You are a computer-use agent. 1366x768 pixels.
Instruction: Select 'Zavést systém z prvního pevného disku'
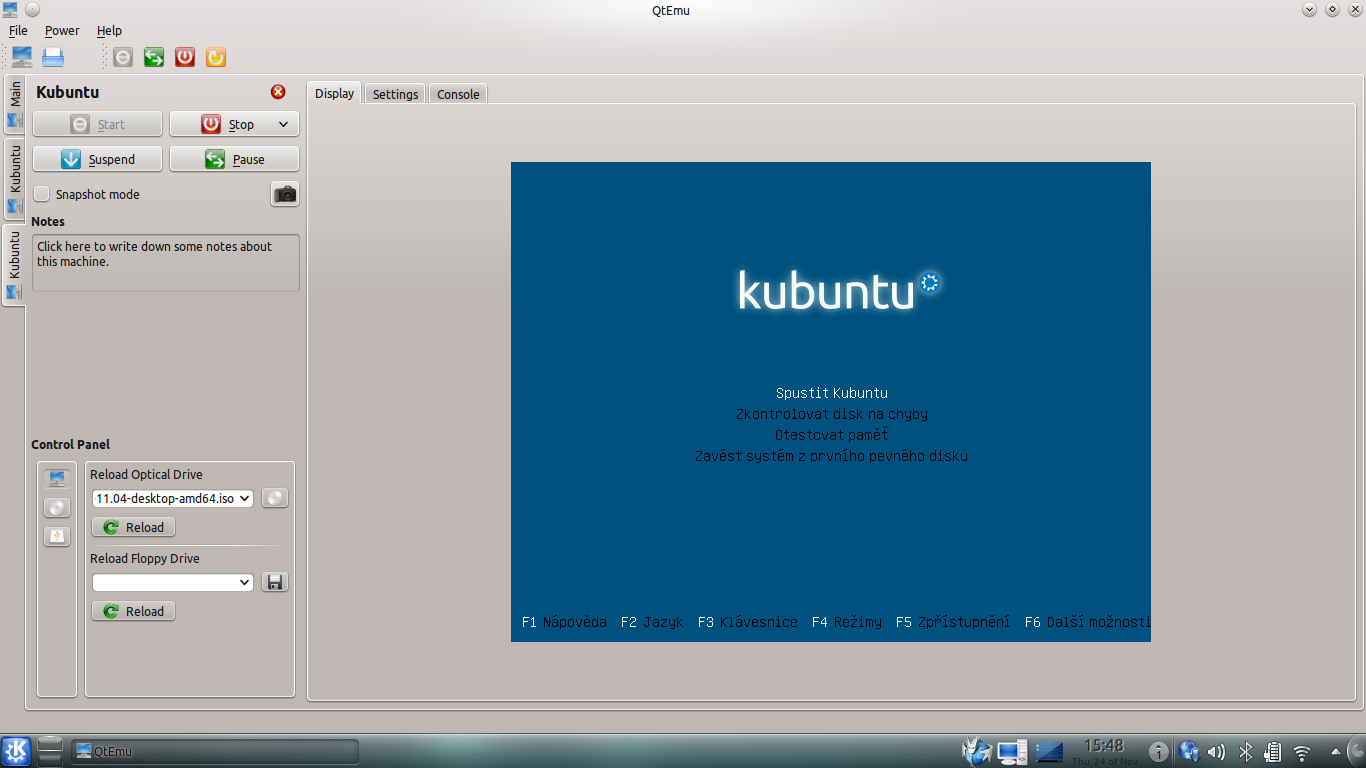point(831,456)
